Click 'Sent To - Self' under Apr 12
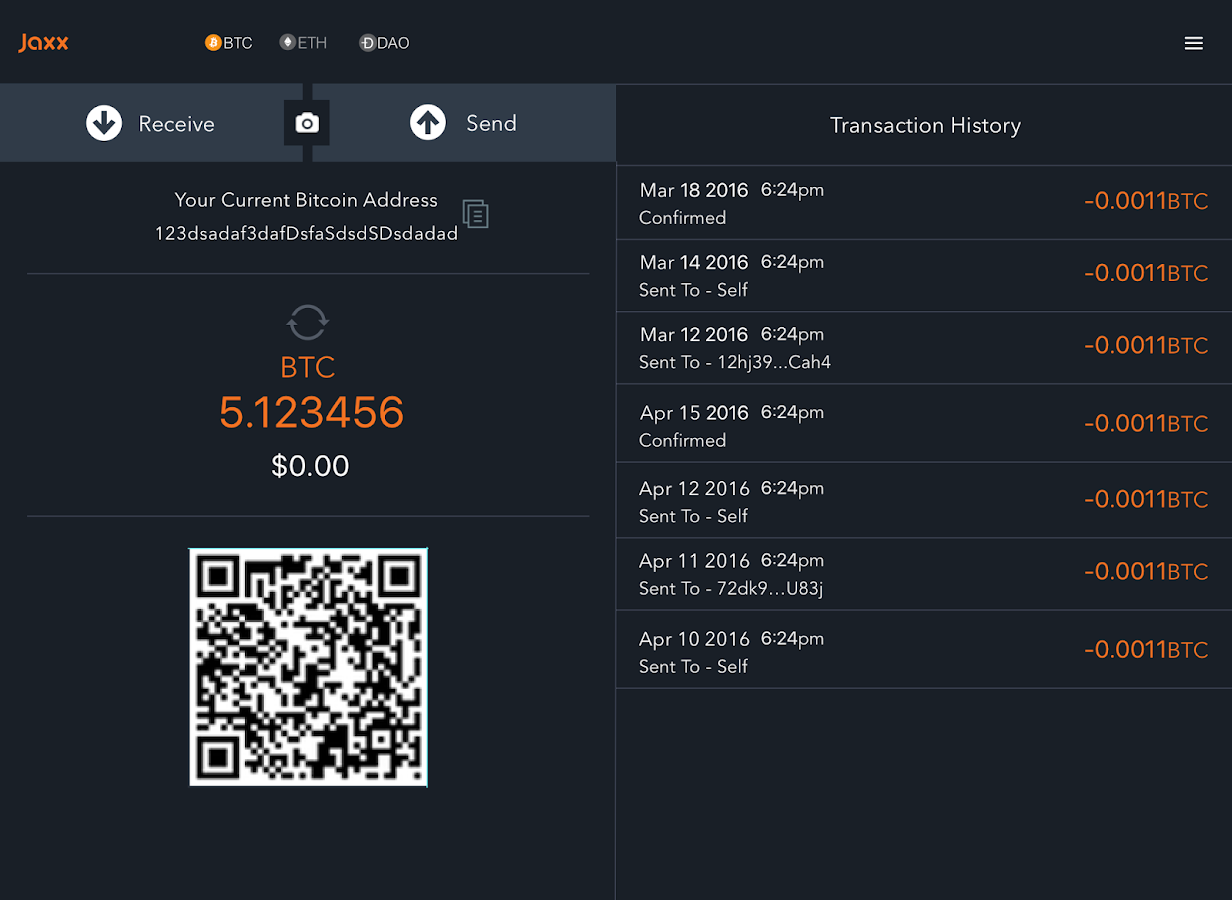 coord(693,516)
